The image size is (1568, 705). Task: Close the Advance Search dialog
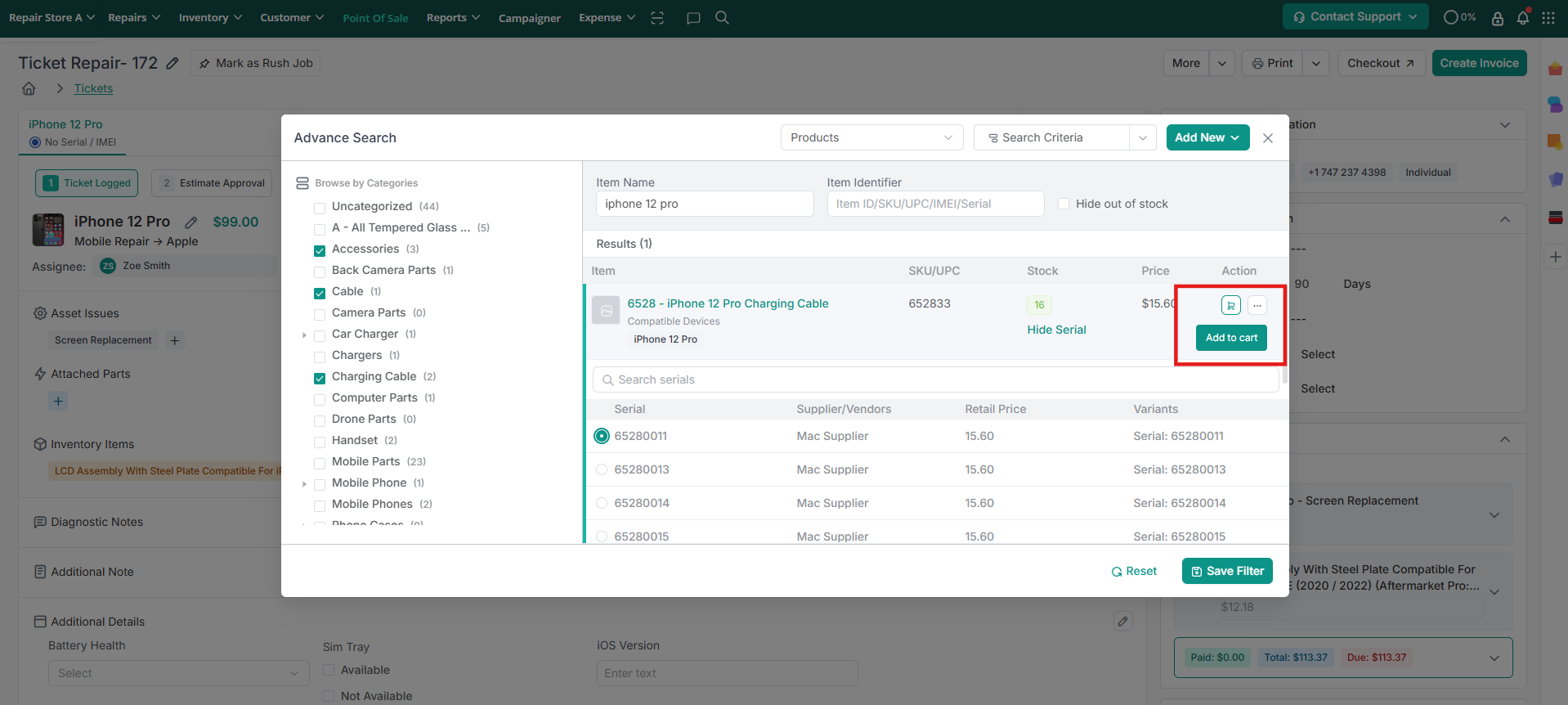point(1268,138)
